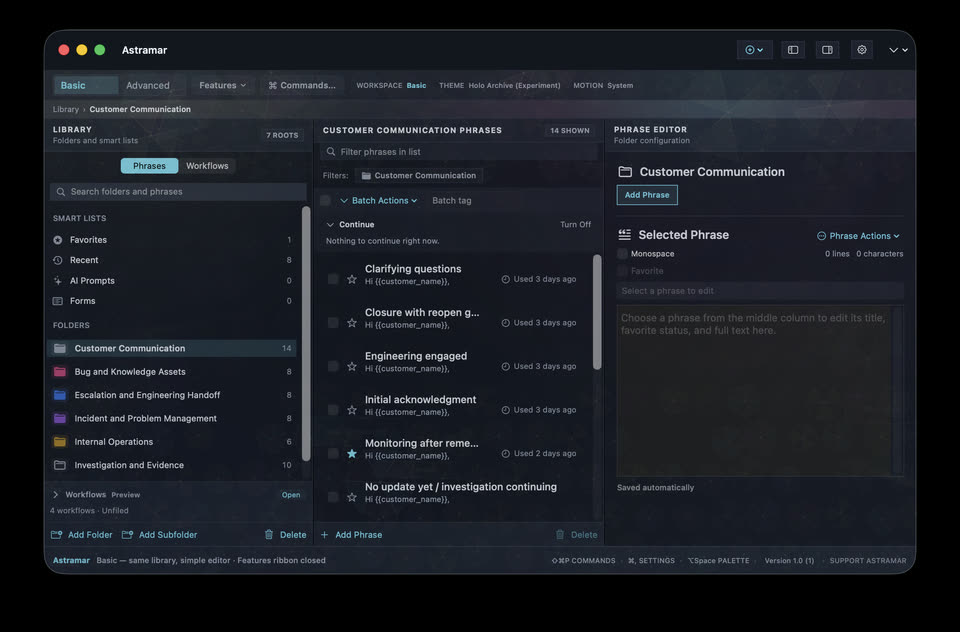Open the AI Prompts smart list
Screen dimensions: 960x632
pos(171,280)
